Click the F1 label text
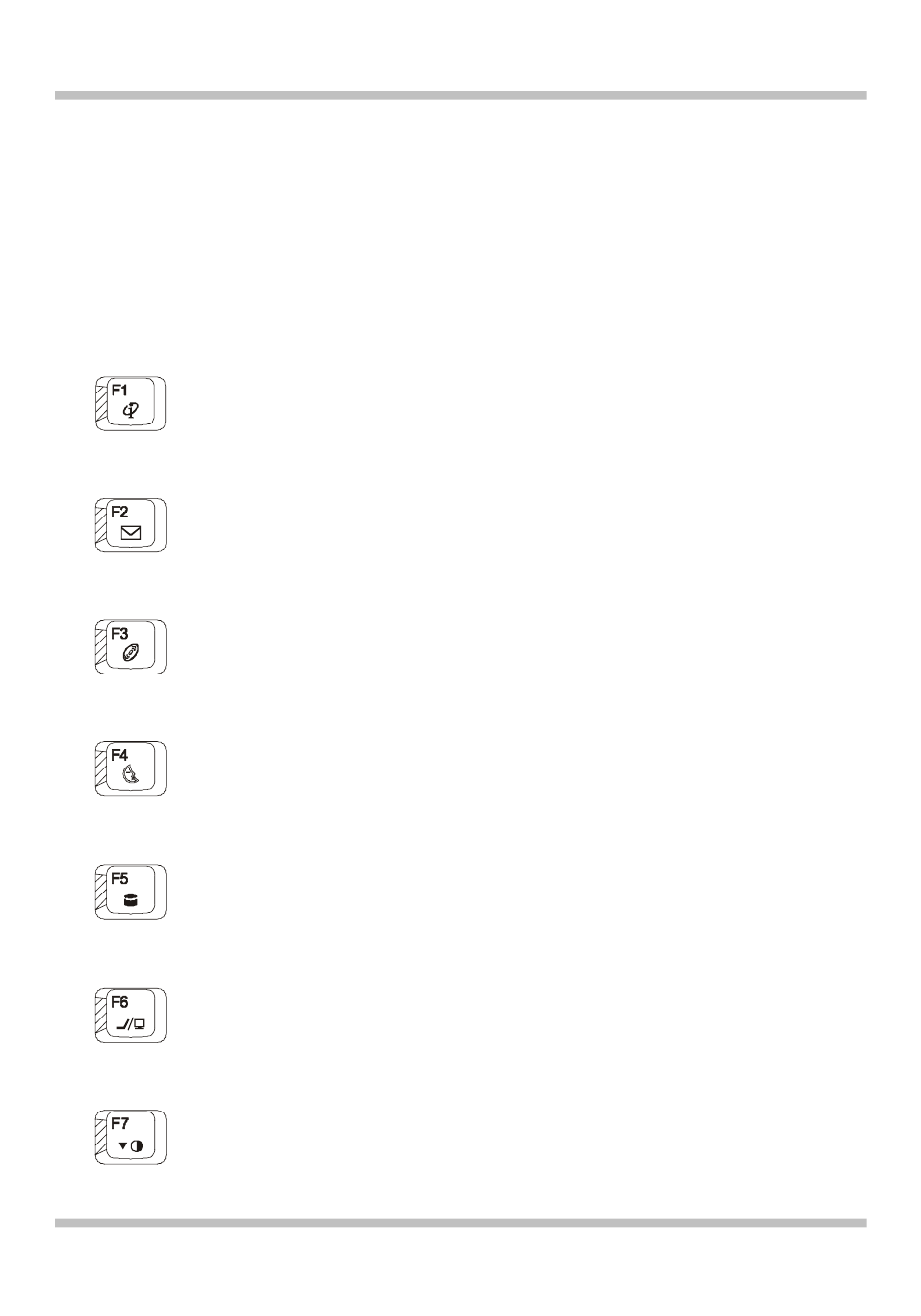This screenshot has width=921, height=1316. click(120, 390)
